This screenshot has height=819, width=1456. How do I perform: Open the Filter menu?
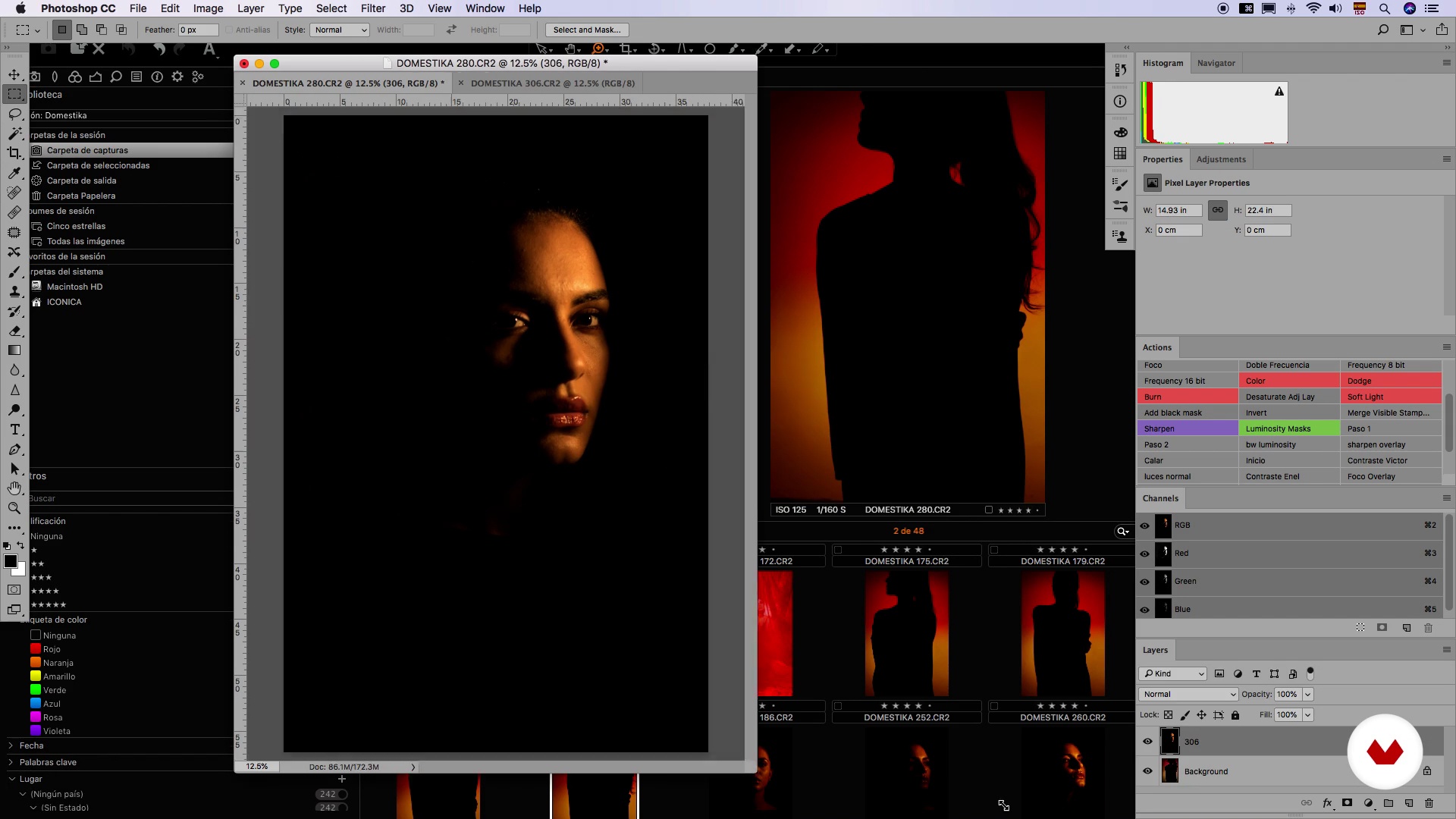click(x=372, y=8)
